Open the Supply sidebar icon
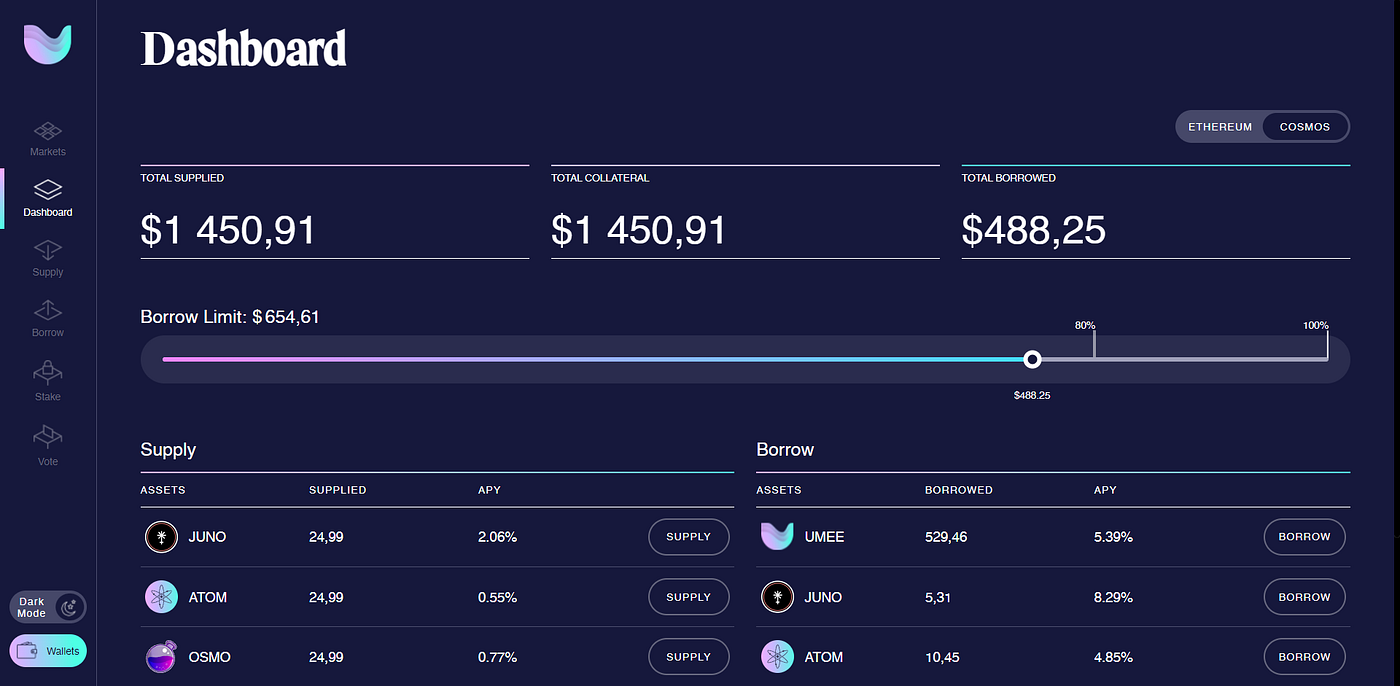The width and height of the screenshot is (1400, 686). (48, 250)
